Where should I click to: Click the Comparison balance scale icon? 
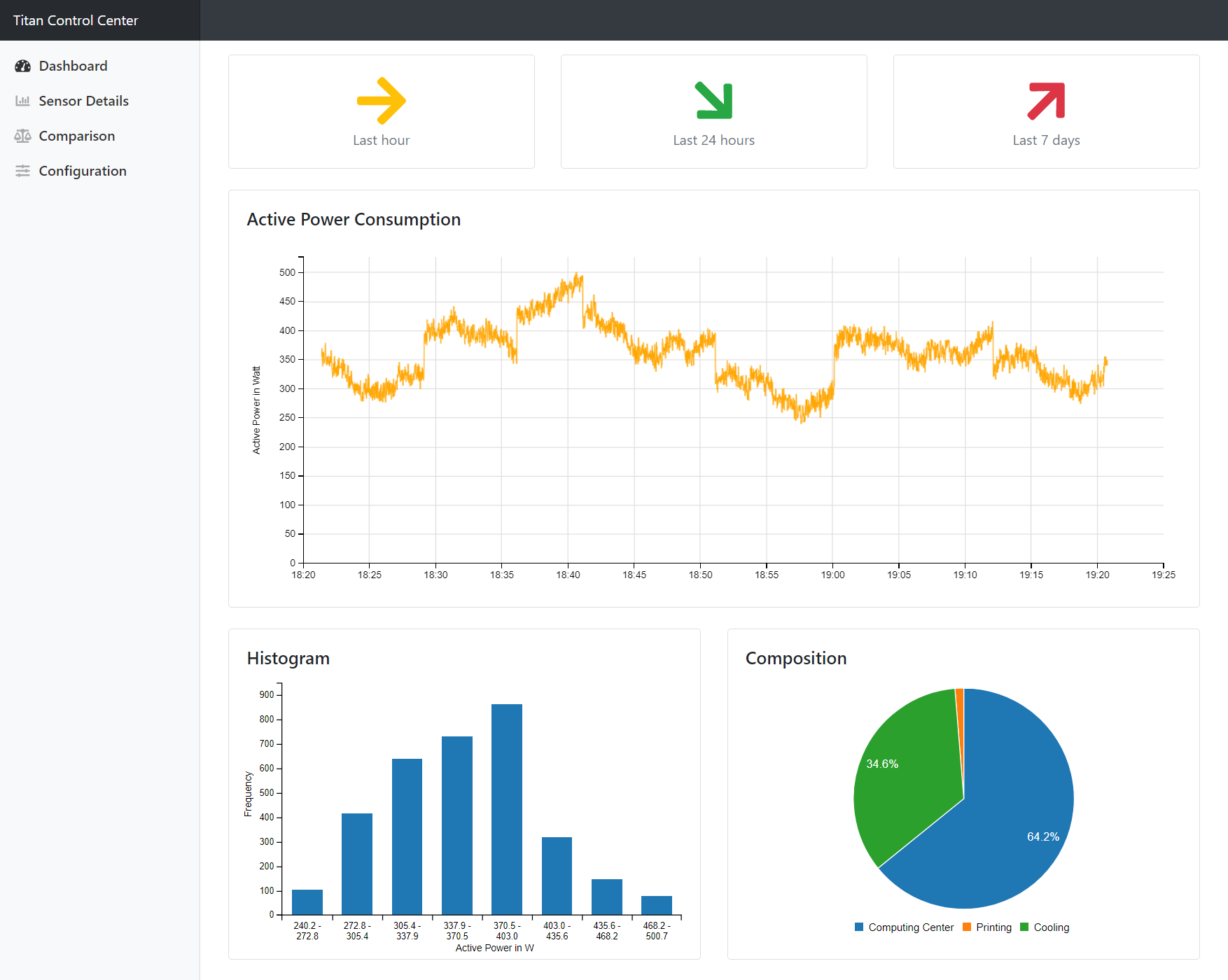(x=22, y=136)
